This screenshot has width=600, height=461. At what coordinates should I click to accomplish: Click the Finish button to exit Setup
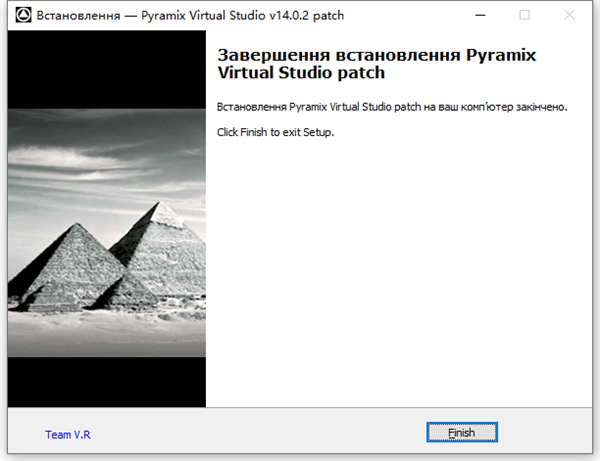(x=462, y=432)
